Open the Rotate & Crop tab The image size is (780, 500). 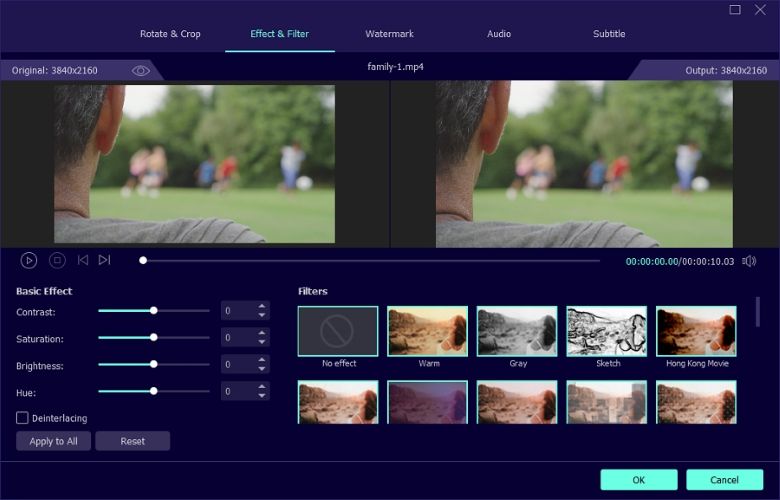click(x=170, y=34)
